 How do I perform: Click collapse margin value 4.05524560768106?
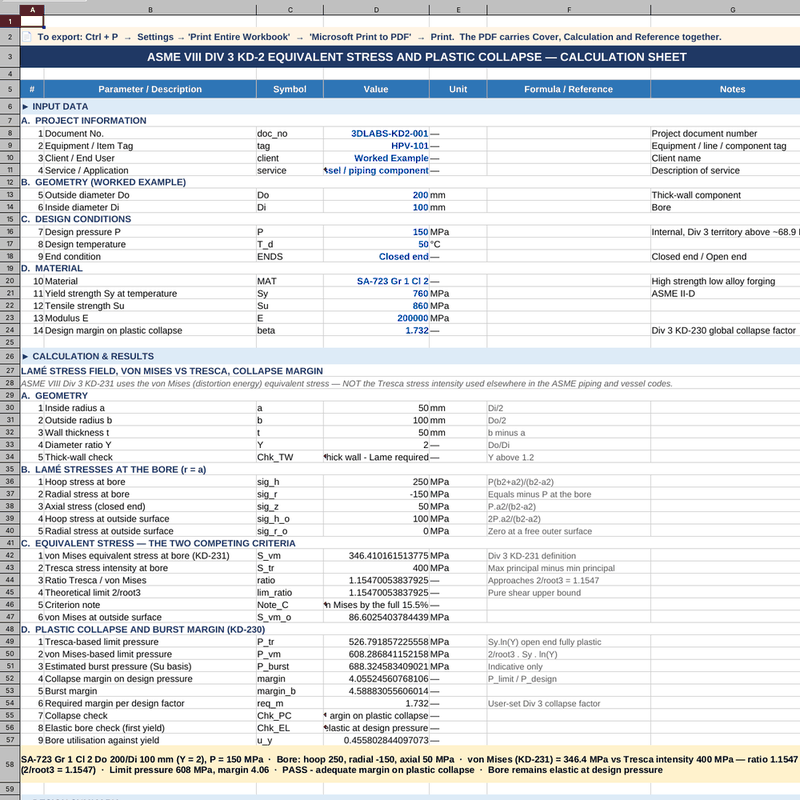click(388, 679)
